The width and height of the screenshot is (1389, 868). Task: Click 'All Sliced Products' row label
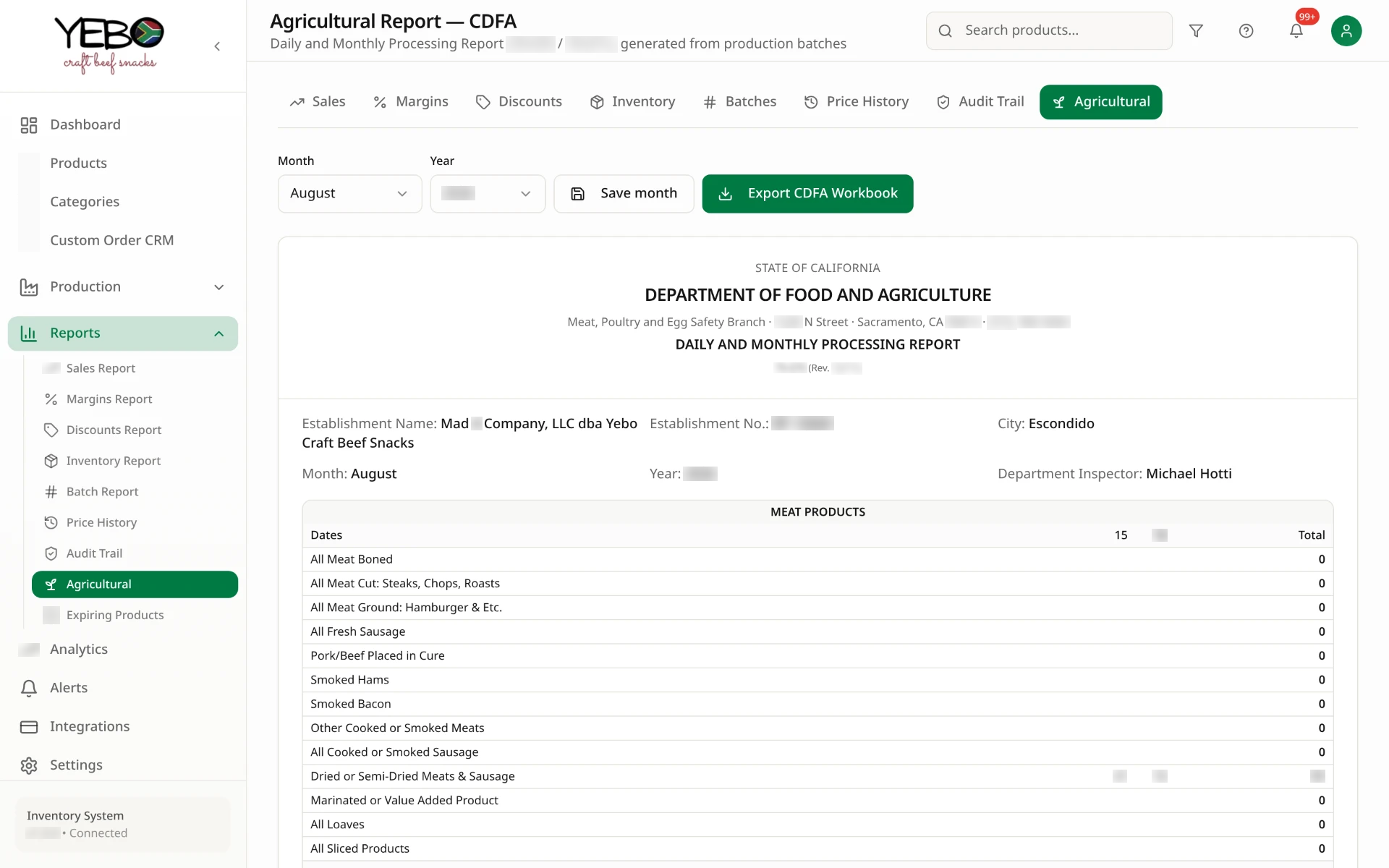[360, 848]
